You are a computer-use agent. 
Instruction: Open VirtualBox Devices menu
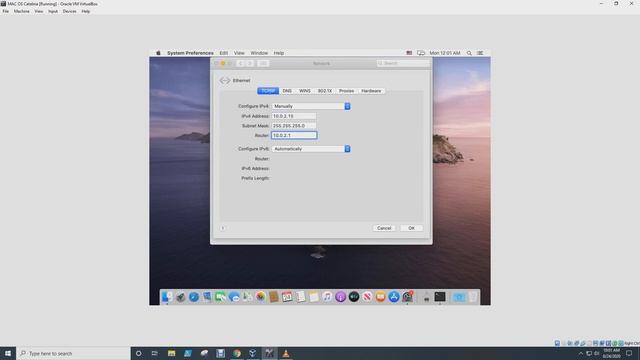[69, 11]
